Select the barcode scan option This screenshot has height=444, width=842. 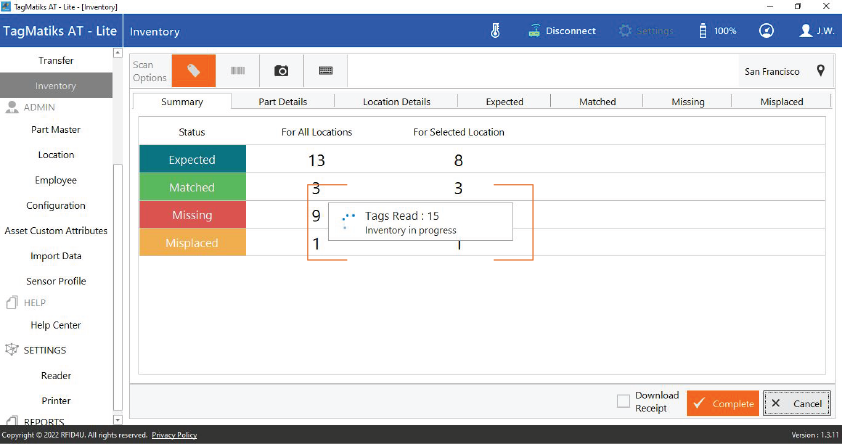click(238, 71)
